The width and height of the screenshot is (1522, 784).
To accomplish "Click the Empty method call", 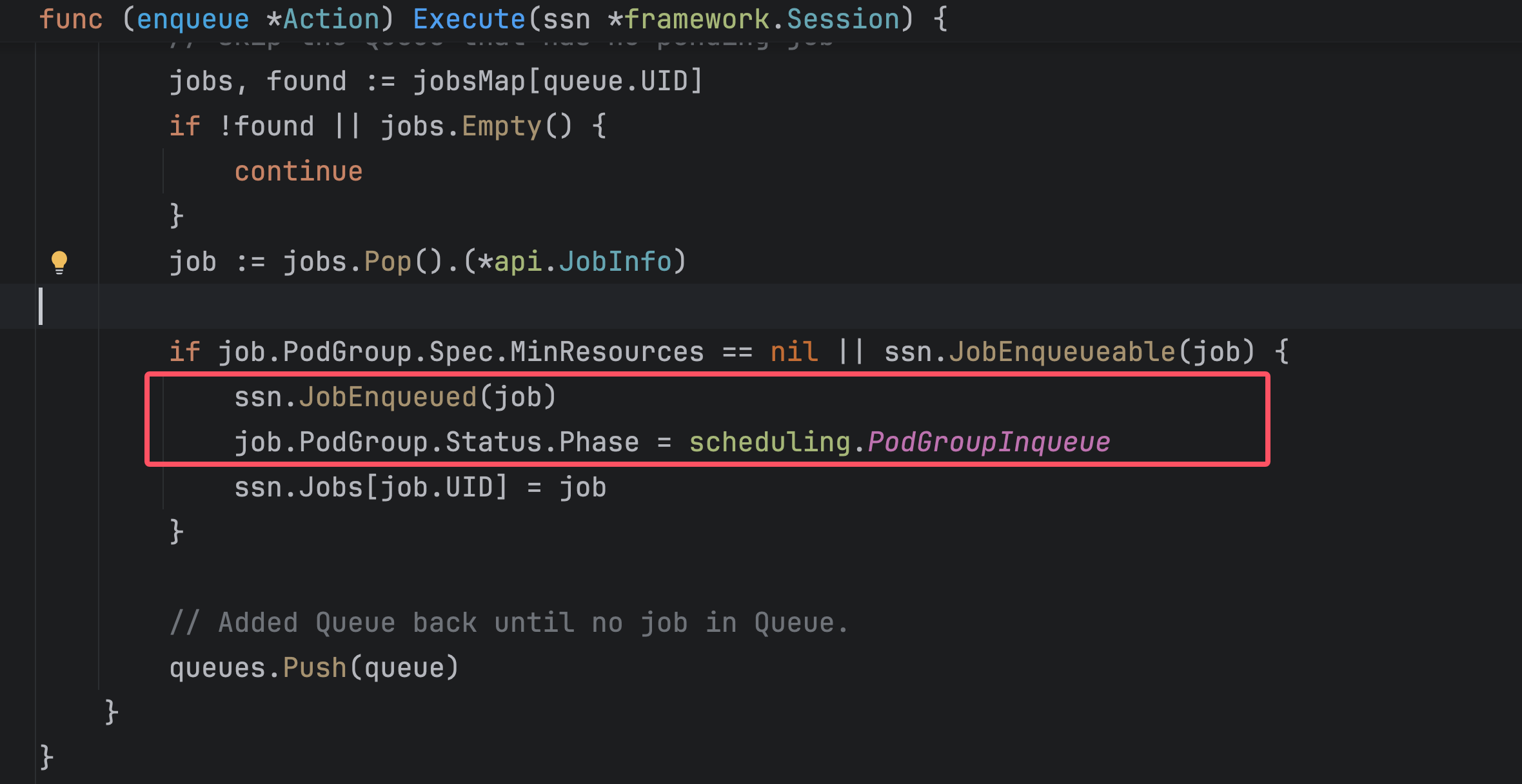I will point(501,126).
